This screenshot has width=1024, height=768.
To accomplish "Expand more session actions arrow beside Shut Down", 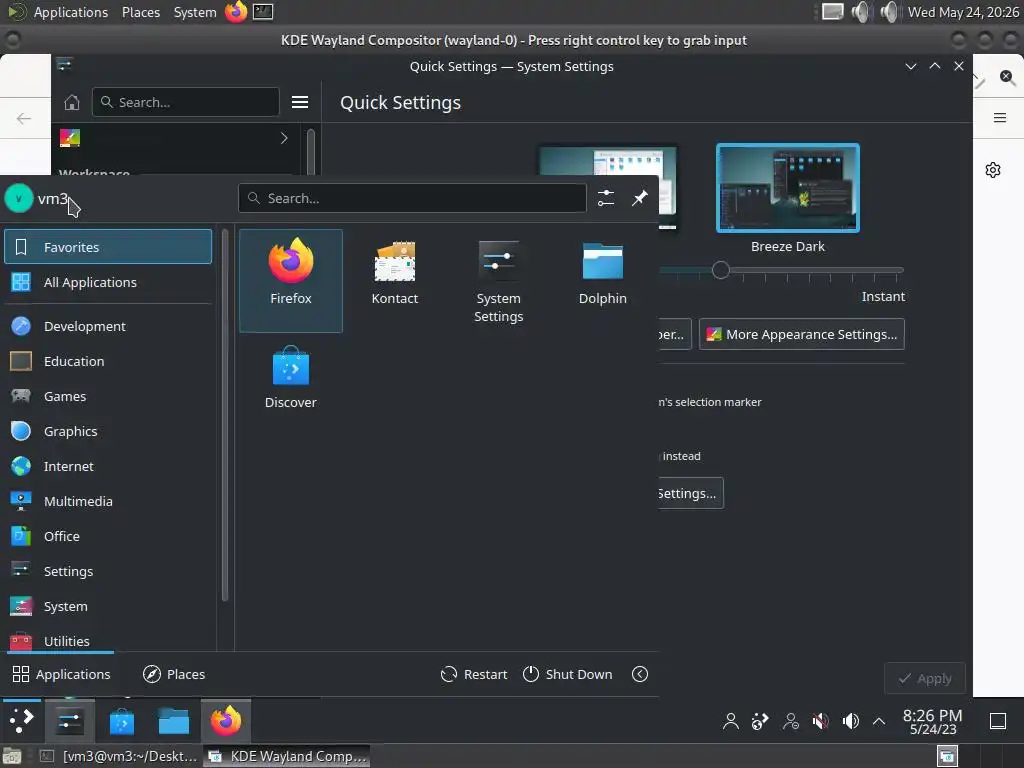I will (640, 674).
